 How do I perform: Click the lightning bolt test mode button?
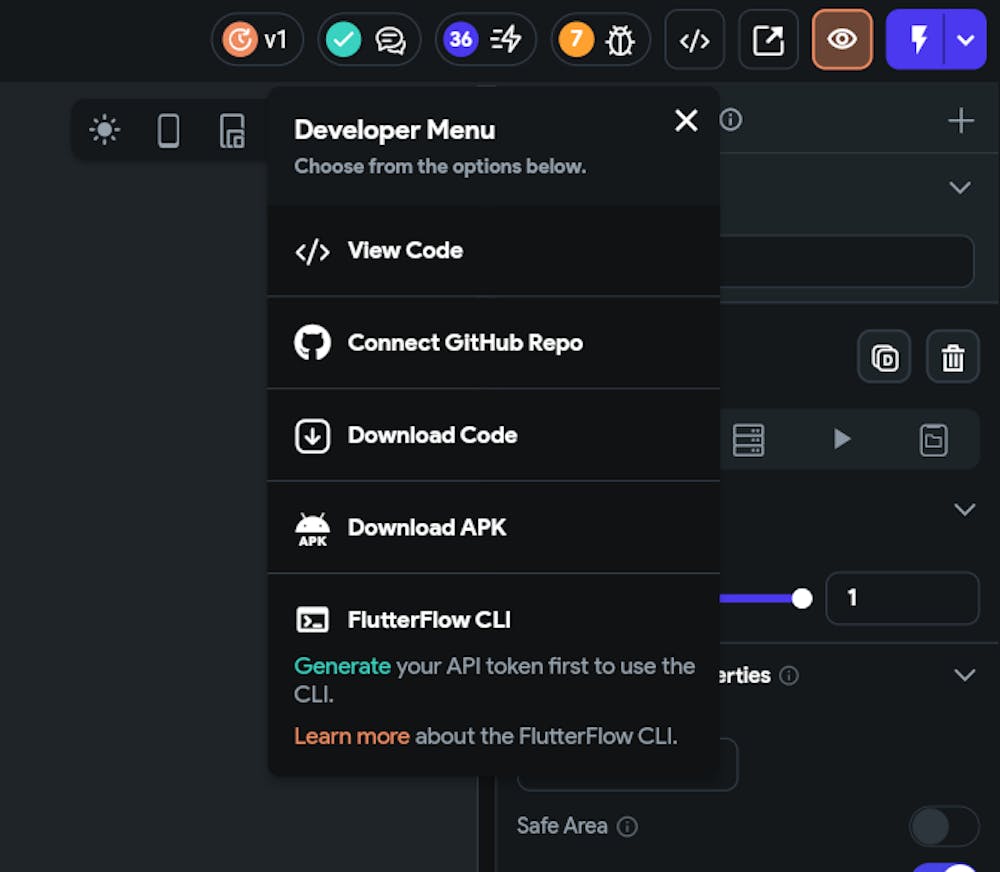917,40
